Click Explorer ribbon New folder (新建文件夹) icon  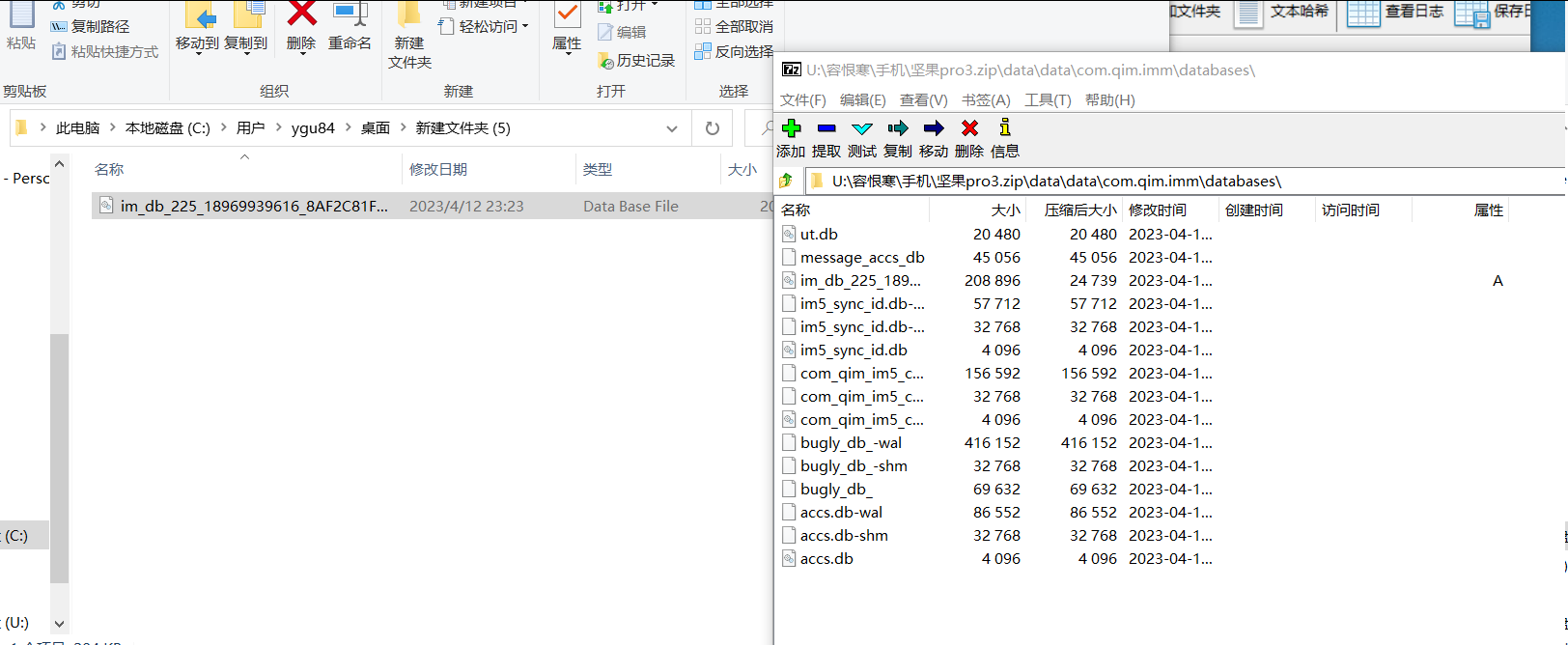409,14
